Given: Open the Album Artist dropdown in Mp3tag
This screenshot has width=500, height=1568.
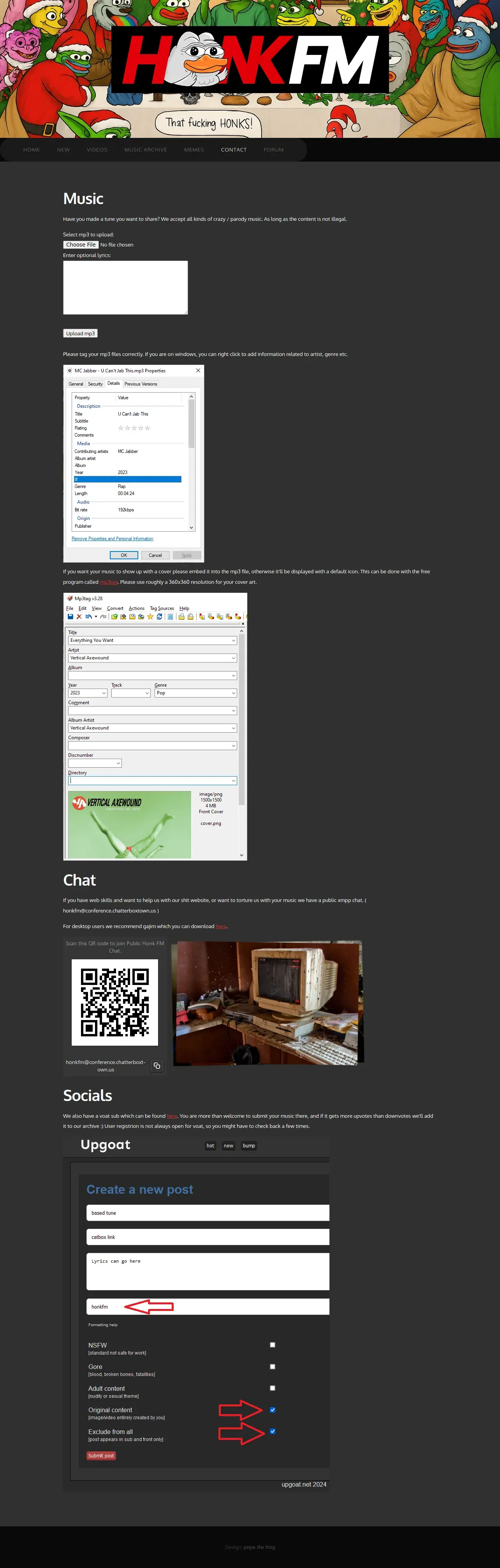Looking at the screenshot, I should (234, 728).
